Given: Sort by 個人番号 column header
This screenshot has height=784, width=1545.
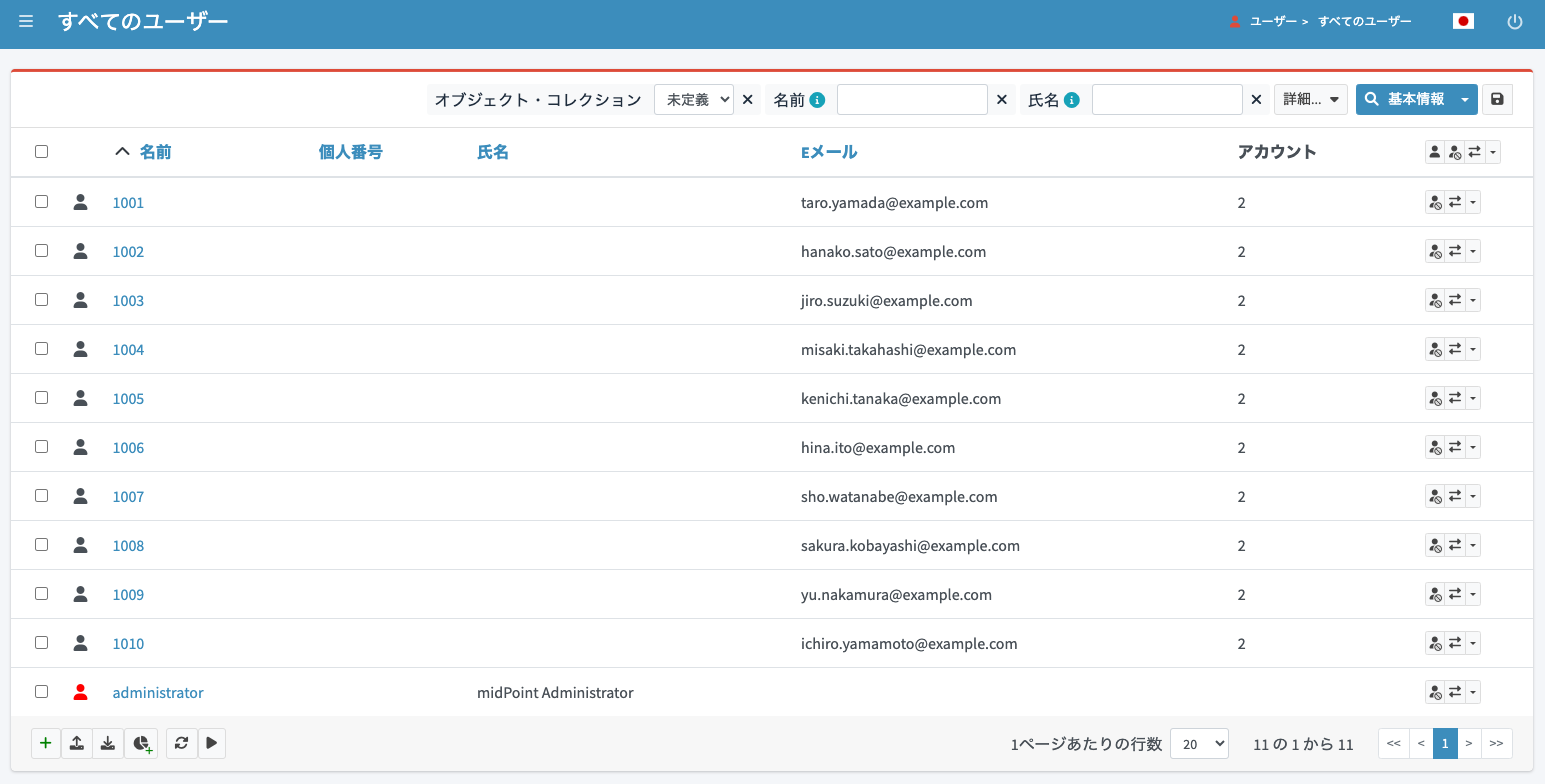Looking at the screenshot, I should [x=351, y=152].
